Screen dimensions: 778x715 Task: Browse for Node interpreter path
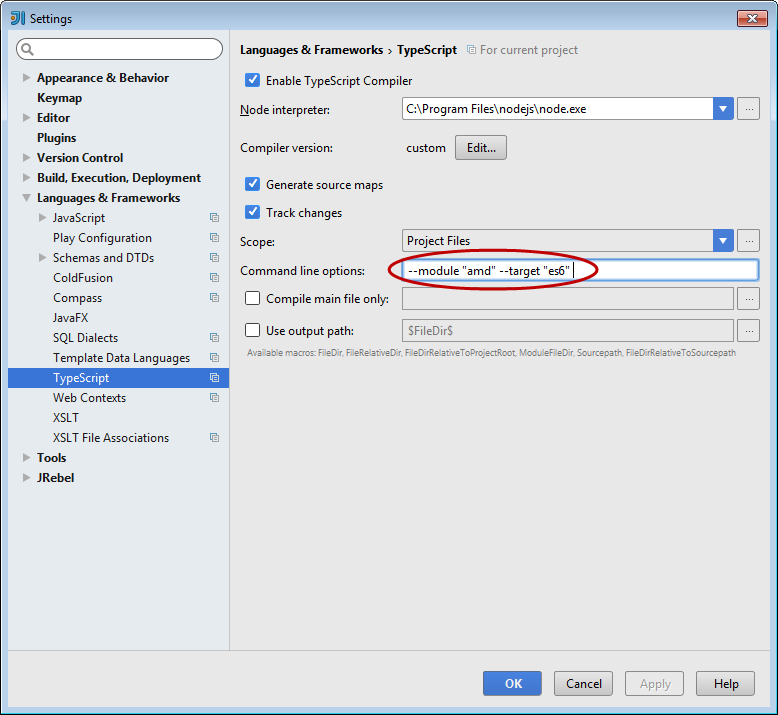(x=748, y=109)
